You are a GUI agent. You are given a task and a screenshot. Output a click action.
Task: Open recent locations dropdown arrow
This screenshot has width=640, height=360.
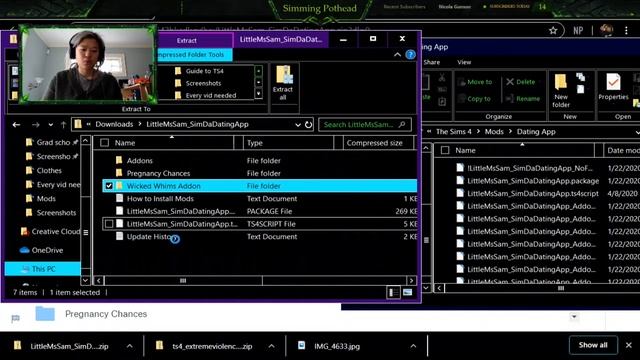[51, 124]
